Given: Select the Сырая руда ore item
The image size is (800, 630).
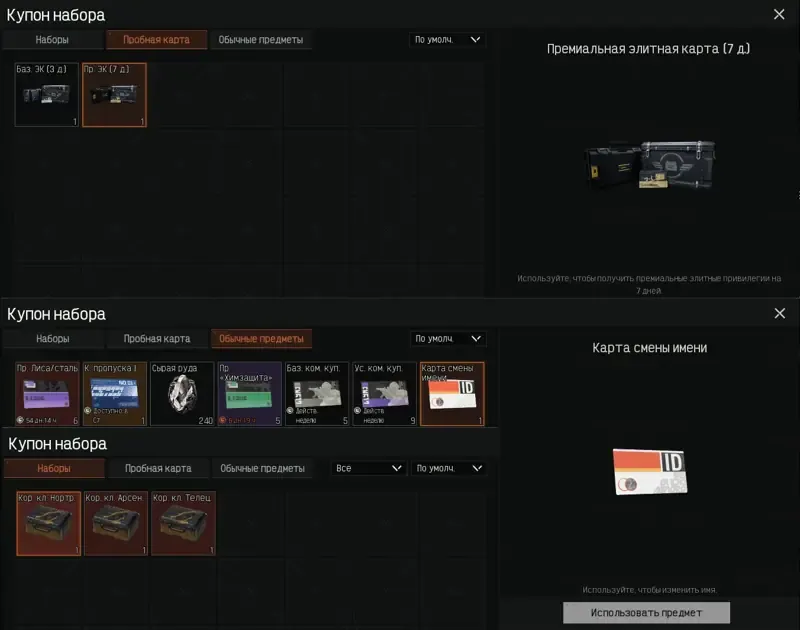Looking at the screenshot, I should point(182,393).
